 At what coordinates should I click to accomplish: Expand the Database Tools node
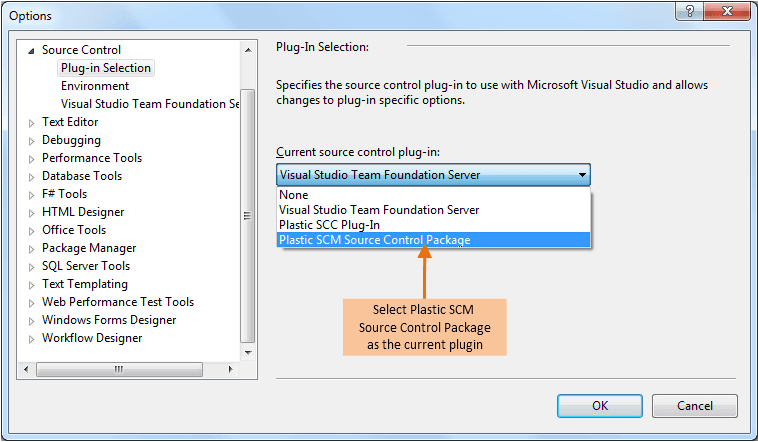31,177
